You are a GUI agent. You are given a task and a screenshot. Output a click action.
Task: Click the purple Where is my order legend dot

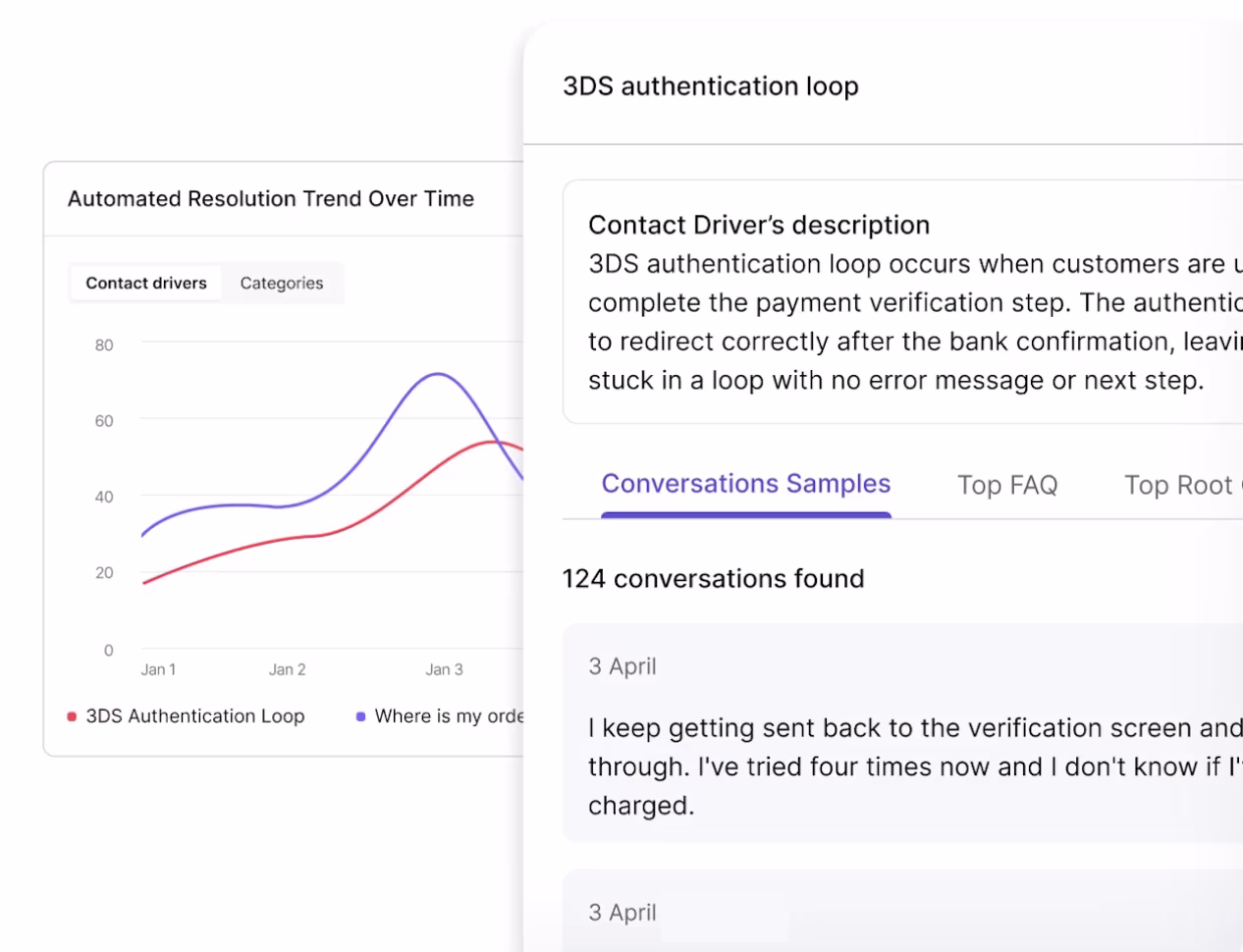click(360, 716)
